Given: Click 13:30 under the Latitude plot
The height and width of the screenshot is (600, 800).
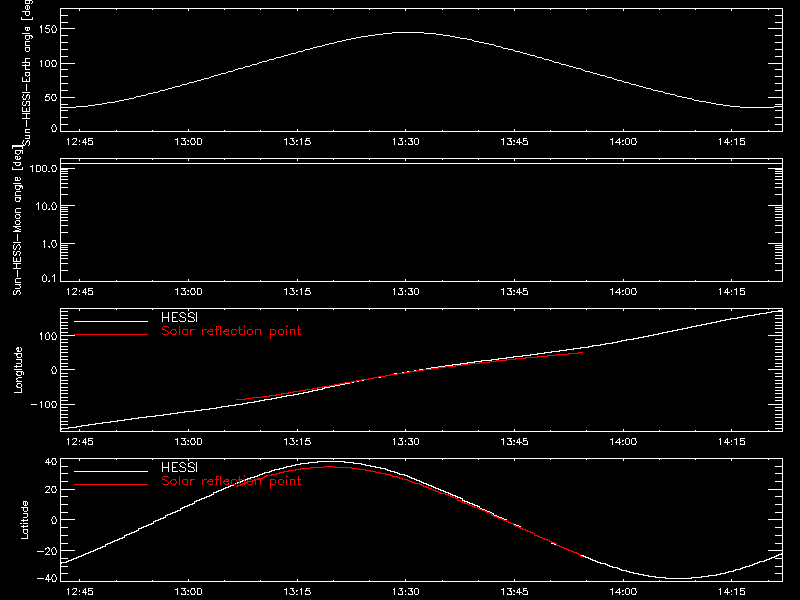Looking at the screenshot, I should (x=406, y=591).
